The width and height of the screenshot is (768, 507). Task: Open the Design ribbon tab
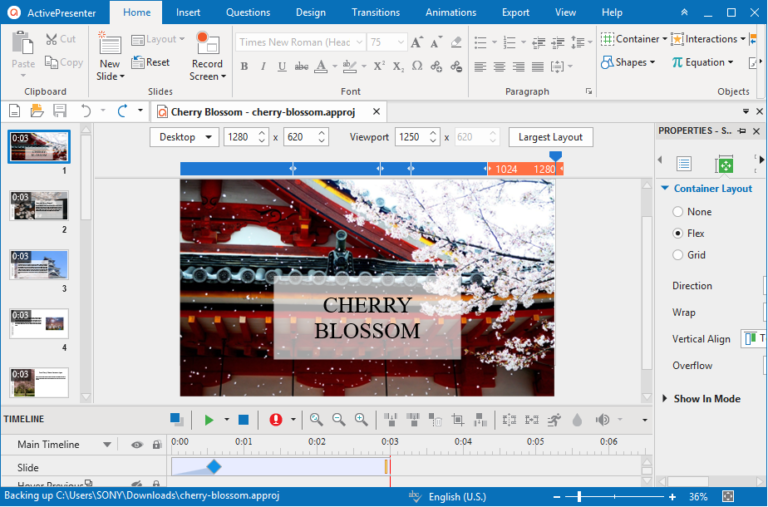pyautogui.click(x=311, y=12)
